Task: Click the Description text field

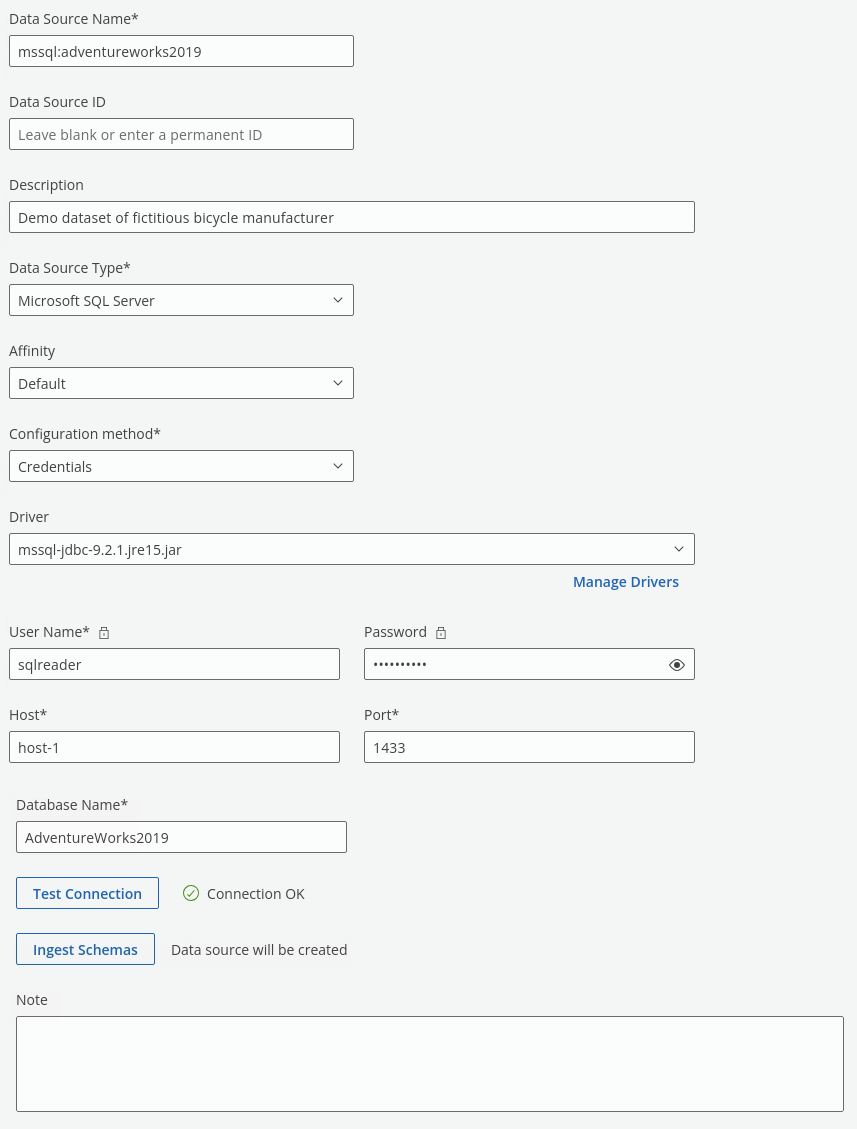Action: point(351,217)
